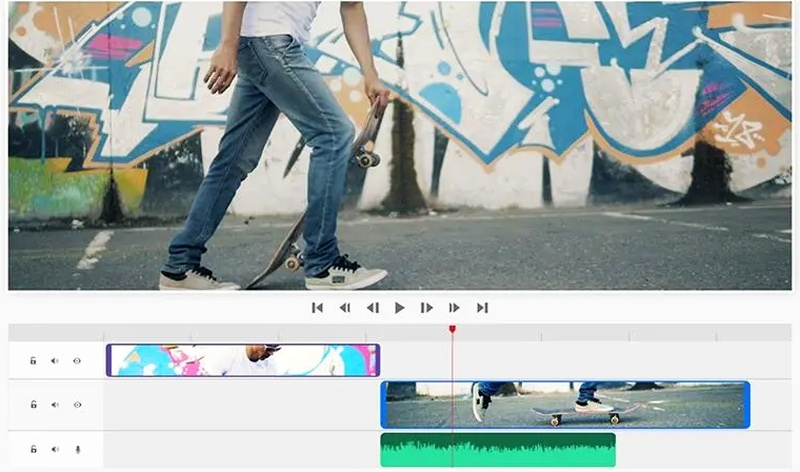The image size is (800, 472).
Task: Click the rewind double-arrow button
Action: point(345,308)
